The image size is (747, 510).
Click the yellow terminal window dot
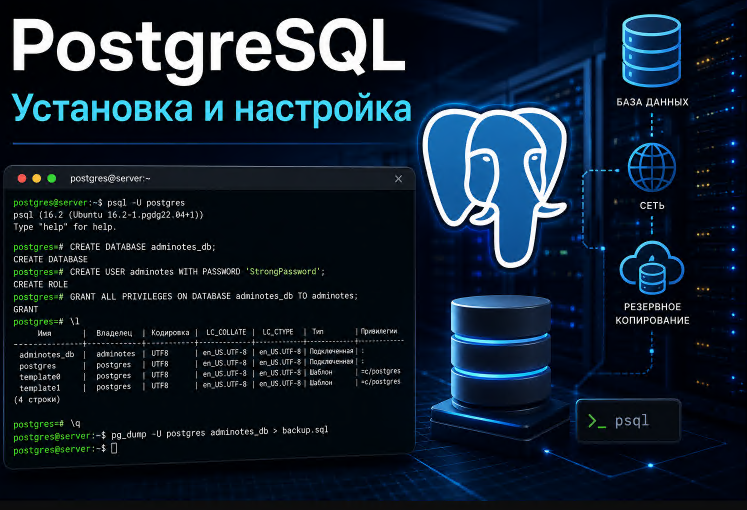pos(37,179)
